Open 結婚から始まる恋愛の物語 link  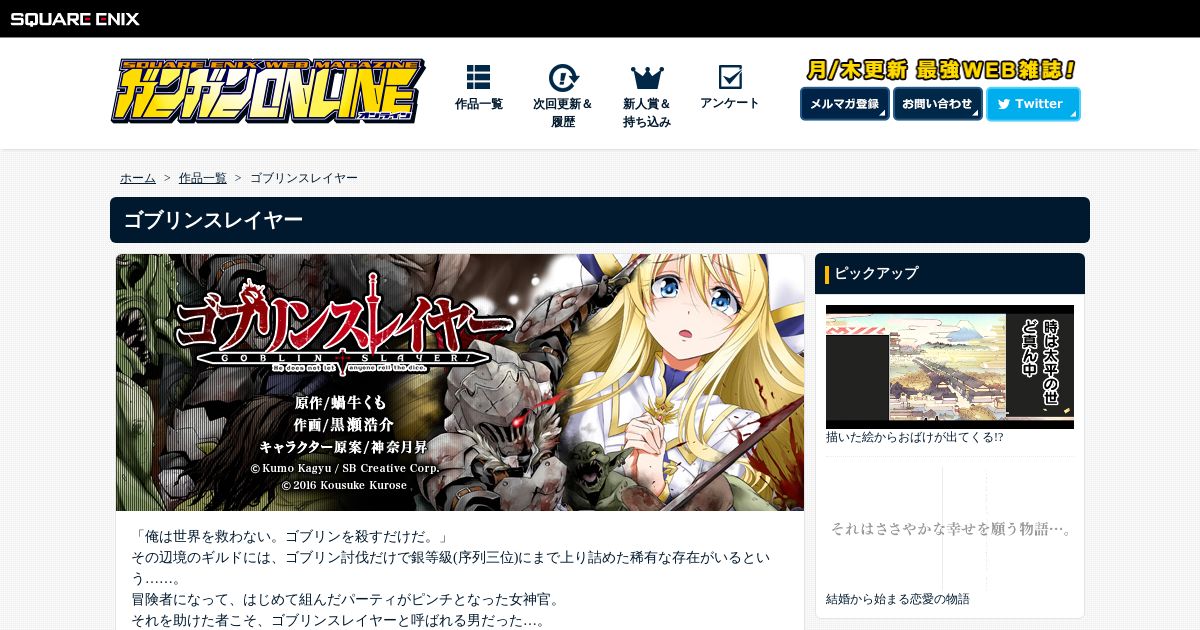point(898,599)
